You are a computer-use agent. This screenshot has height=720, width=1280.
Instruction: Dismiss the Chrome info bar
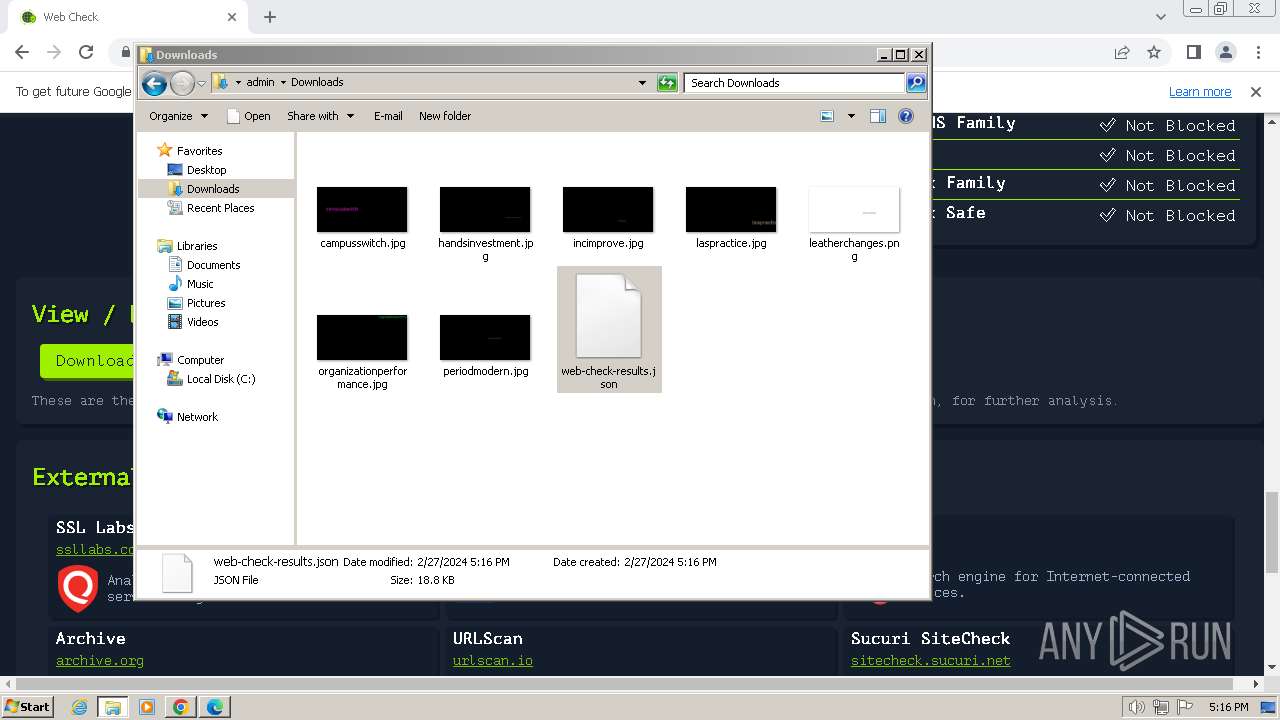tap(1256, 92)
